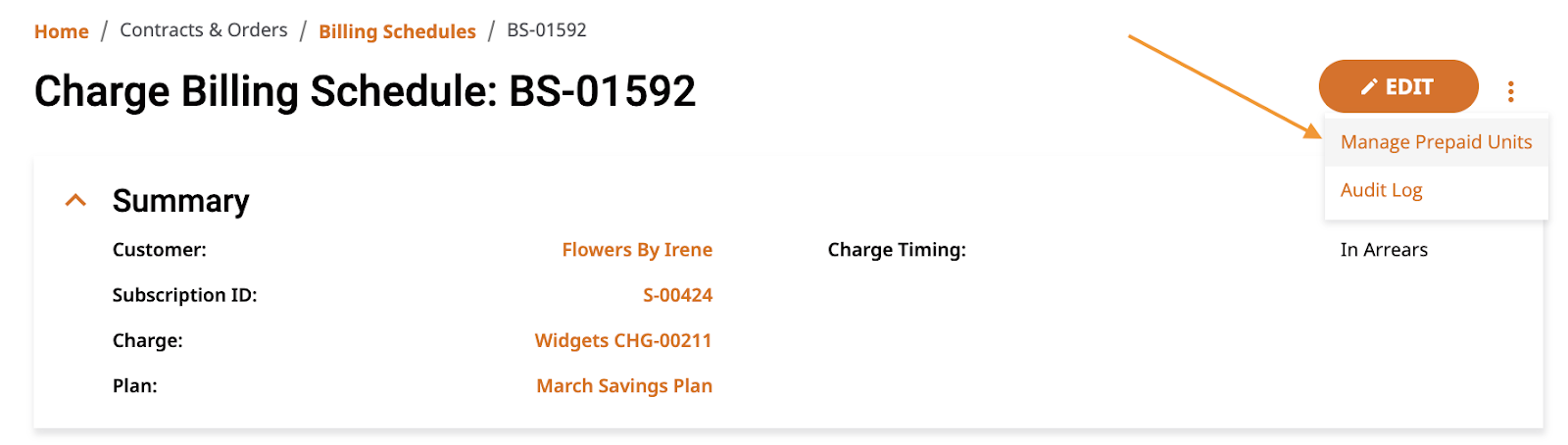1568x445 pixels.
Task: Open the three-dot more actions menu
Action: click(x=1510, y=91)
